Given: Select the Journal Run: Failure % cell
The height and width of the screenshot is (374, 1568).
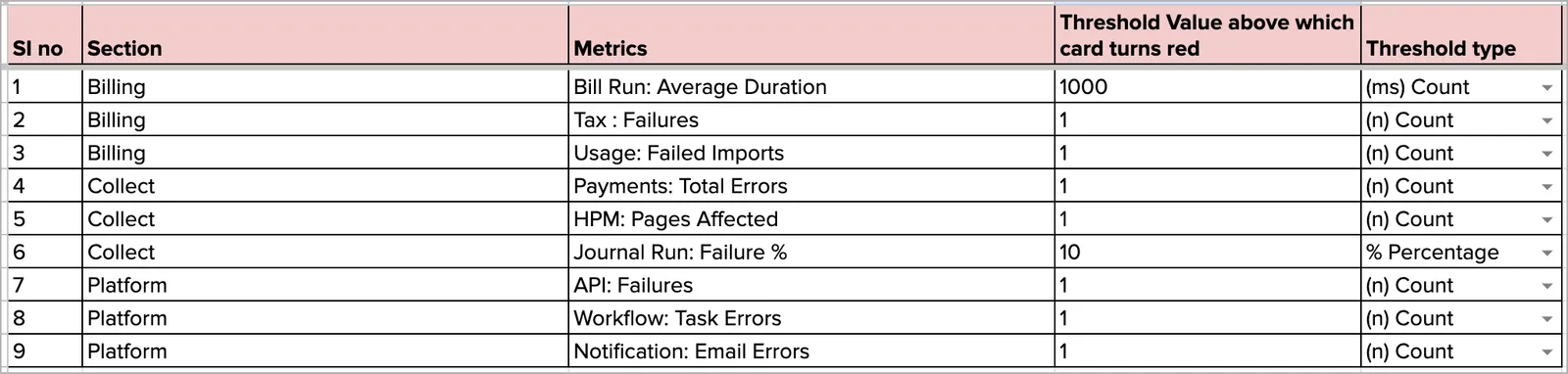Looking at the screenshot, I should tap(811, 253).
